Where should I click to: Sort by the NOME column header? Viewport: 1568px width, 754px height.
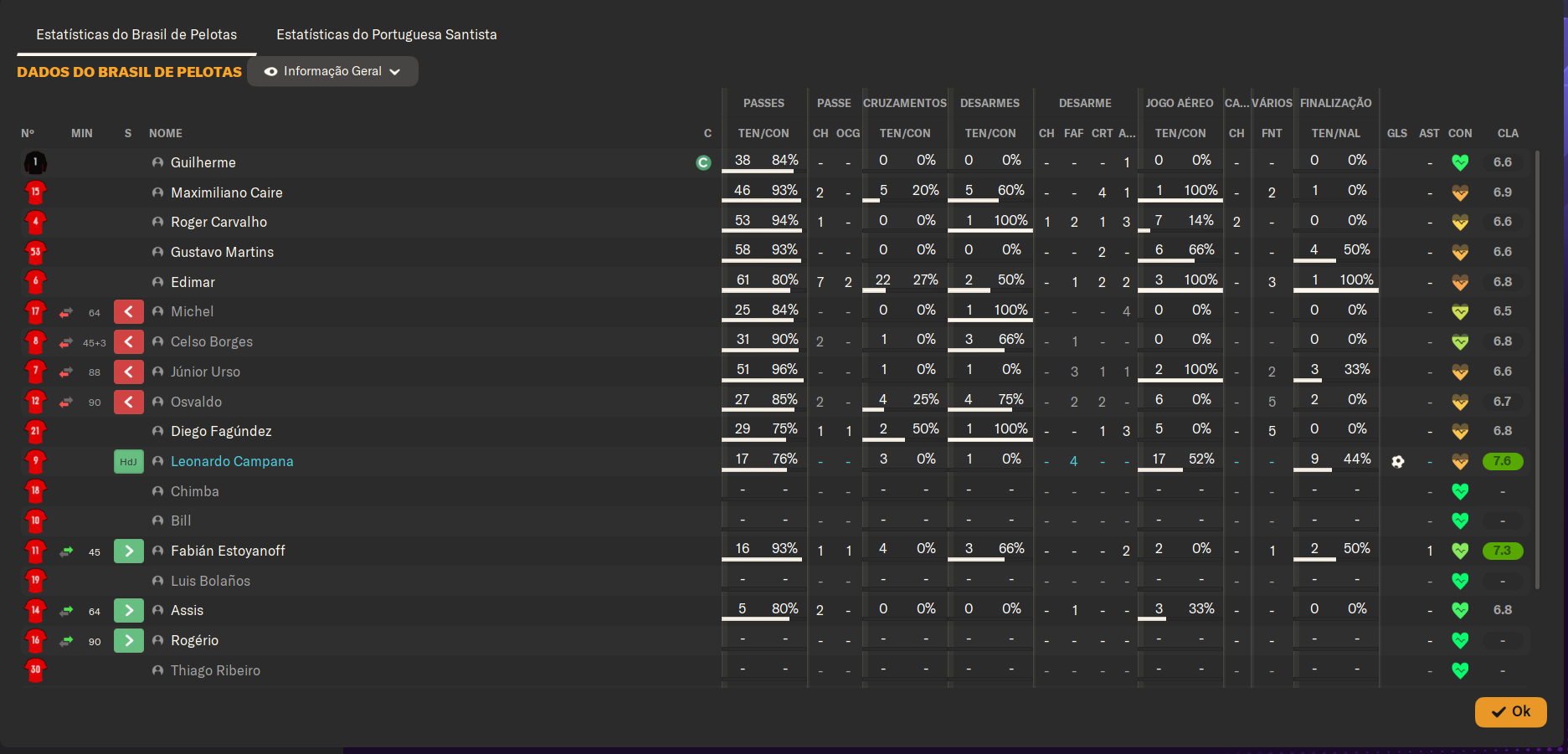tap(166, 133)
